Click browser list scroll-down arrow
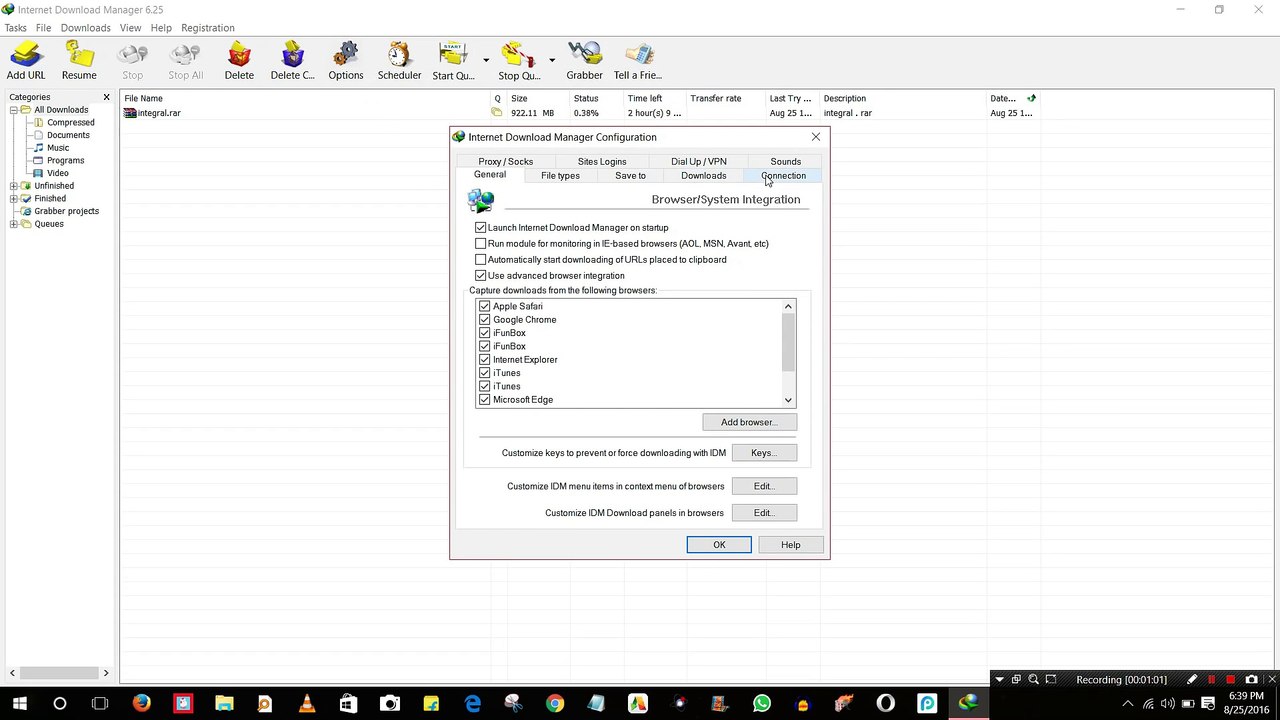This screenshot has width=1280, height=720. pos(788,400)
